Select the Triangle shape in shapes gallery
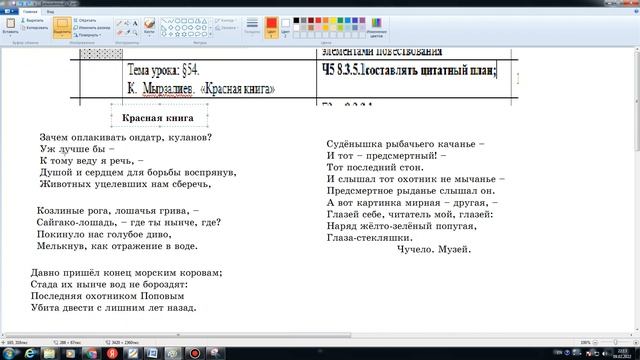The image size is (640, 360). click(204, 20)
